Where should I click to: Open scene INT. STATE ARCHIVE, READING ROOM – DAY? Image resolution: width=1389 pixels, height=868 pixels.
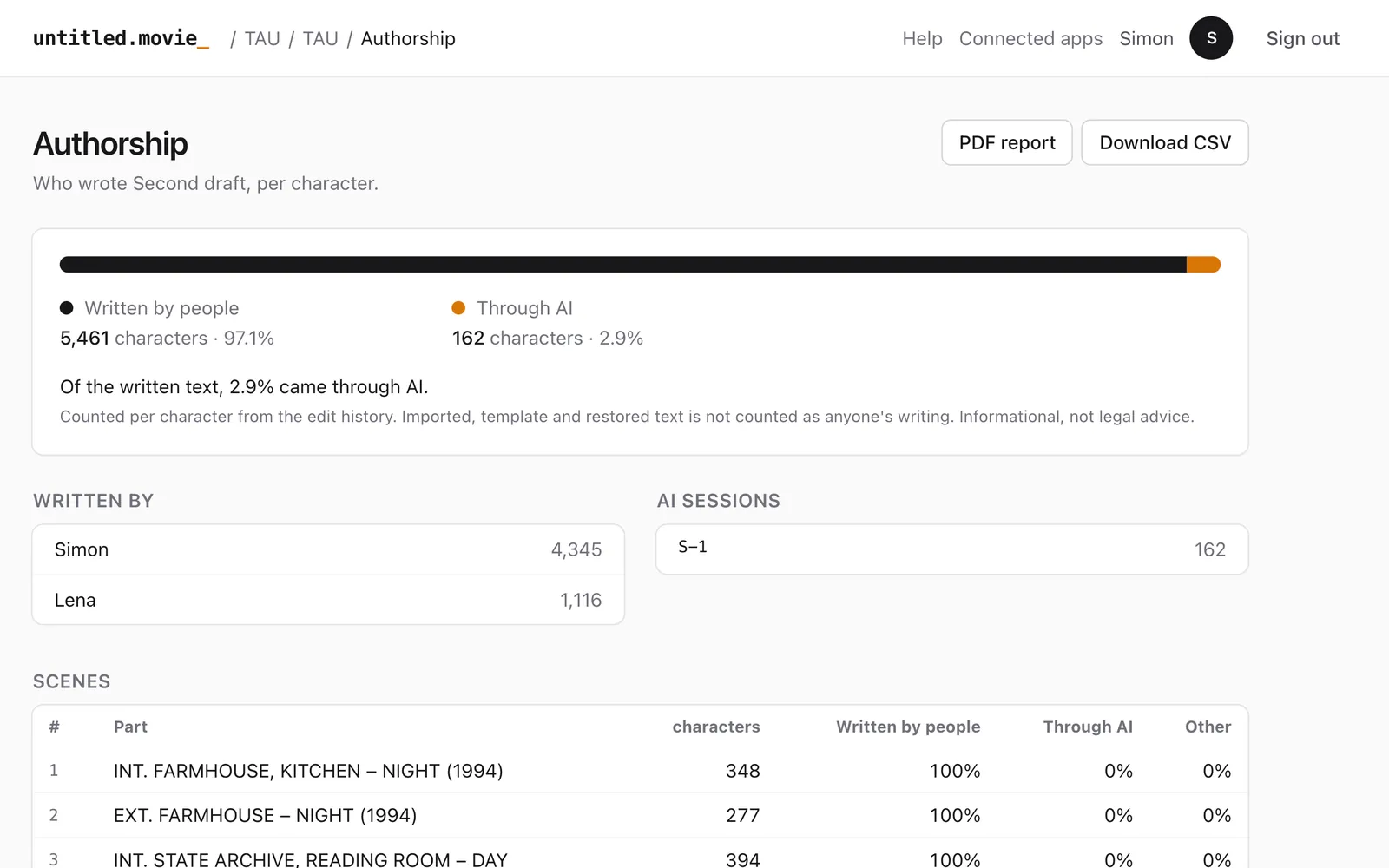[310, 858]
